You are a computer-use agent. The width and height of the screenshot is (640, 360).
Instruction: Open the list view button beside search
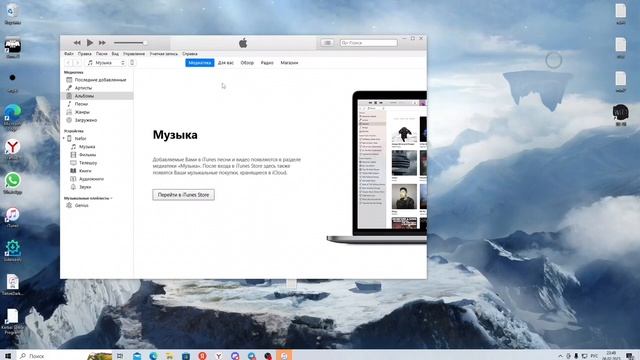tap(327, 42)
